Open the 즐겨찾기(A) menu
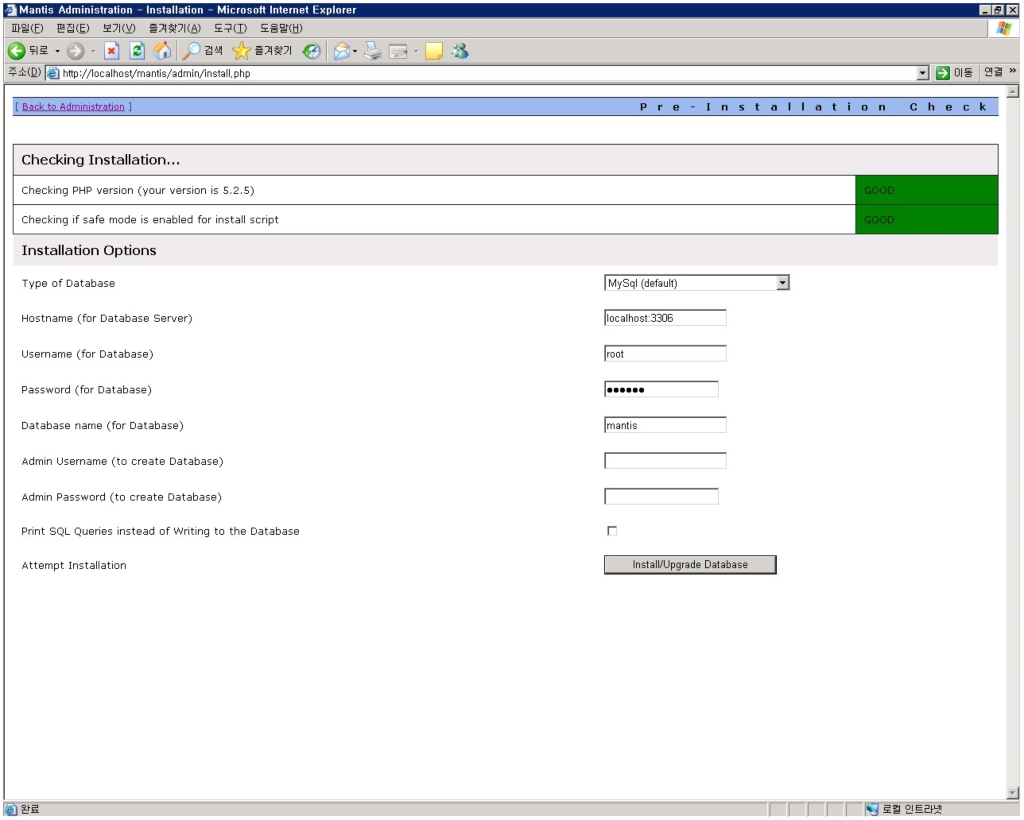Viewport: 1024px width, 820px height. click(x=174, y=28)
